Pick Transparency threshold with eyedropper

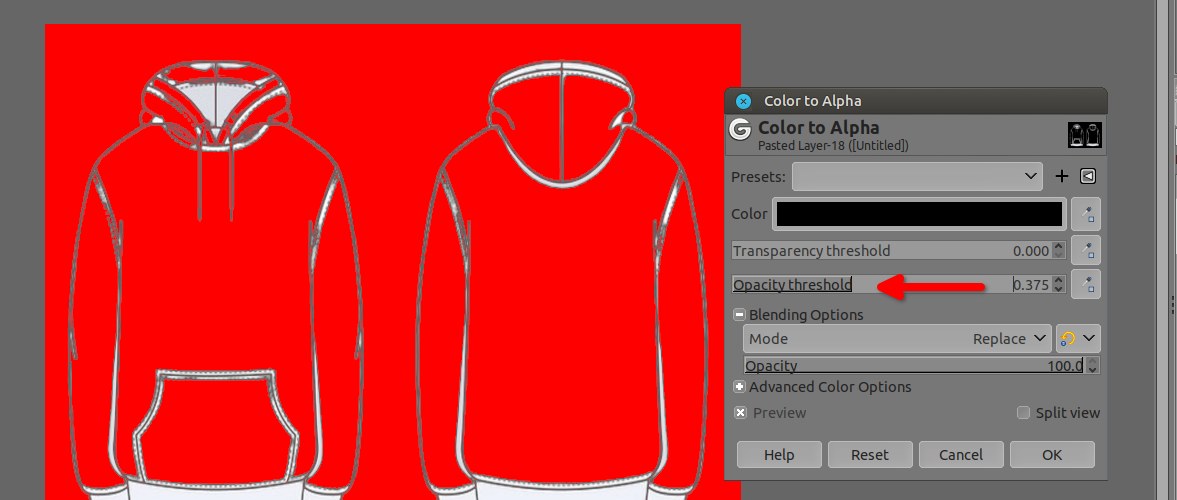1085,251
